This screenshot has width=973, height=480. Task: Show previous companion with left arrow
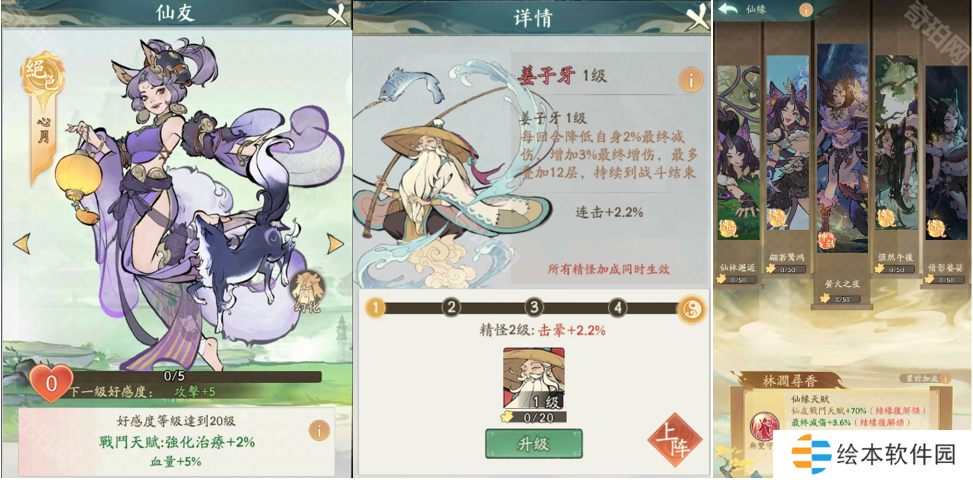pyautogui.click(x=22, y=243)
